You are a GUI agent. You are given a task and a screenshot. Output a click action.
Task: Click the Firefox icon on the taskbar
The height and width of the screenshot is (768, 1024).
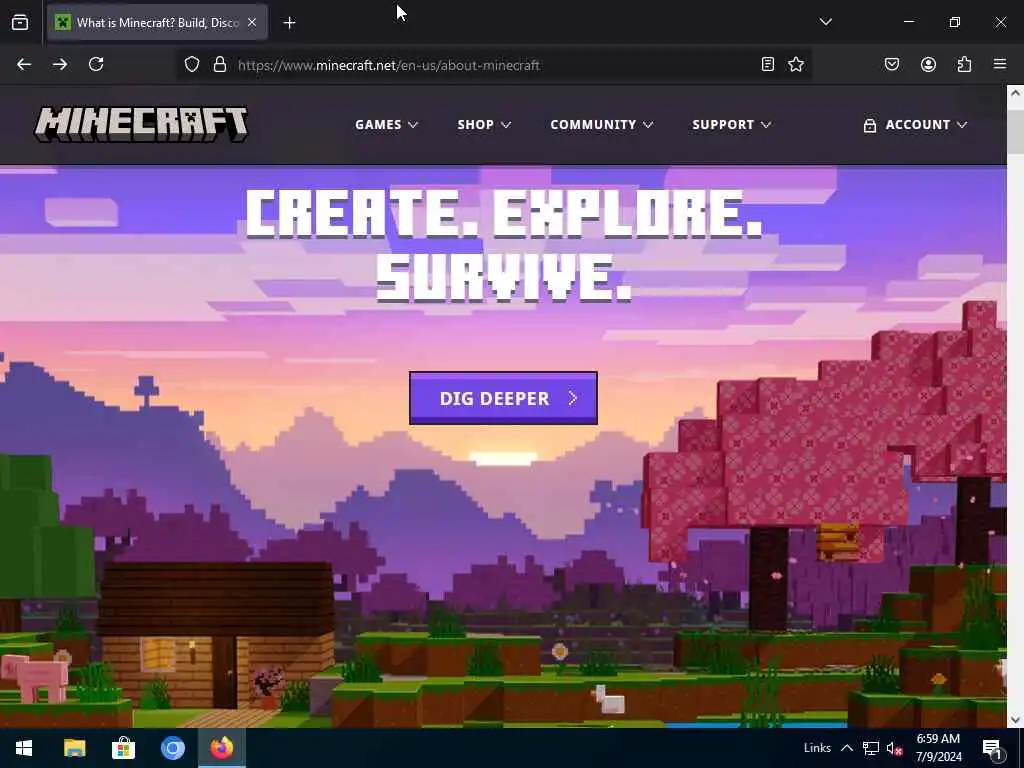click(221, 748)
